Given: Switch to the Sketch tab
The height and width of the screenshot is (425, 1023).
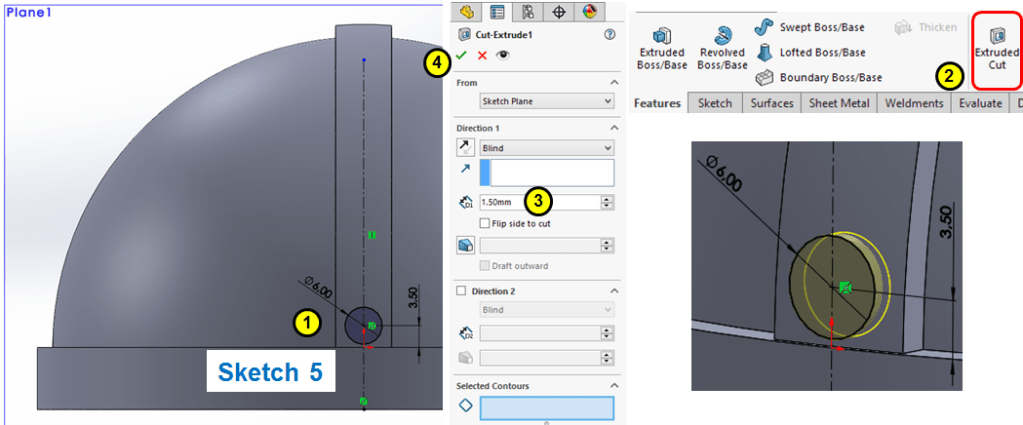Looking at the screenshot, I should (714, 103).
